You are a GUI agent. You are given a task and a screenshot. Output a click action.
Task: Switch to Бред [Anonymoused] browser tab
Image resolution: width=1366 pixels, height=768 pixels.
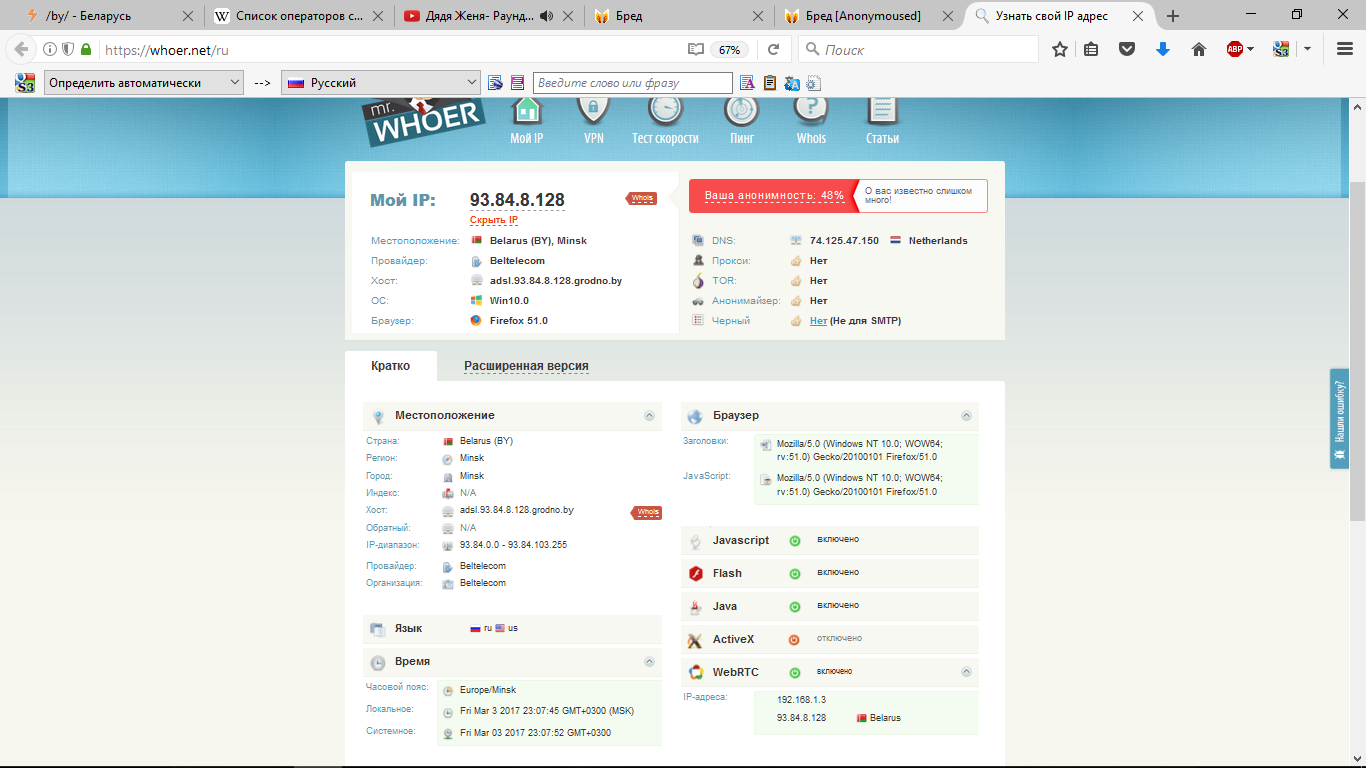tap(867, 16)
